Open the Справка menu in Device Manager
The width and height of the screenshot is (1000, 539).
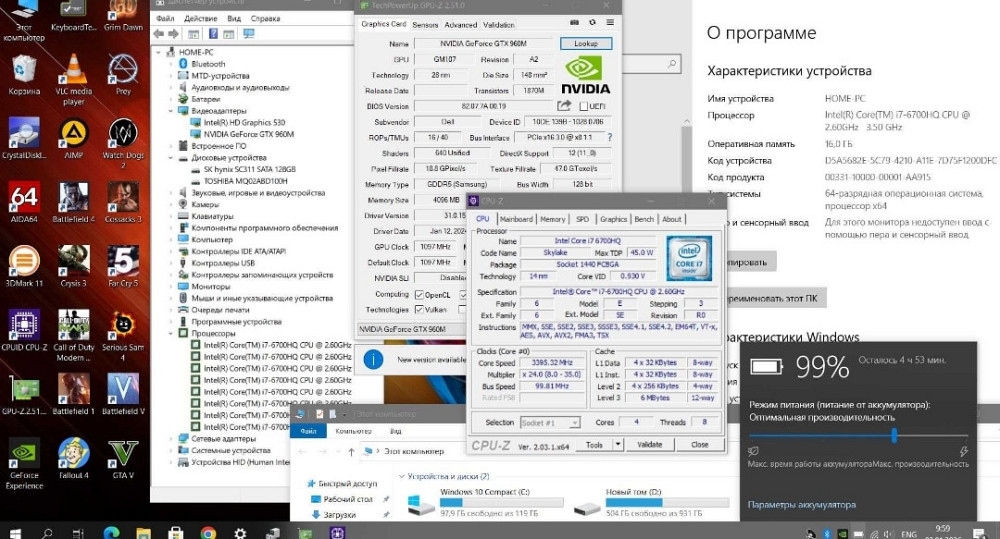coord(265,18)
